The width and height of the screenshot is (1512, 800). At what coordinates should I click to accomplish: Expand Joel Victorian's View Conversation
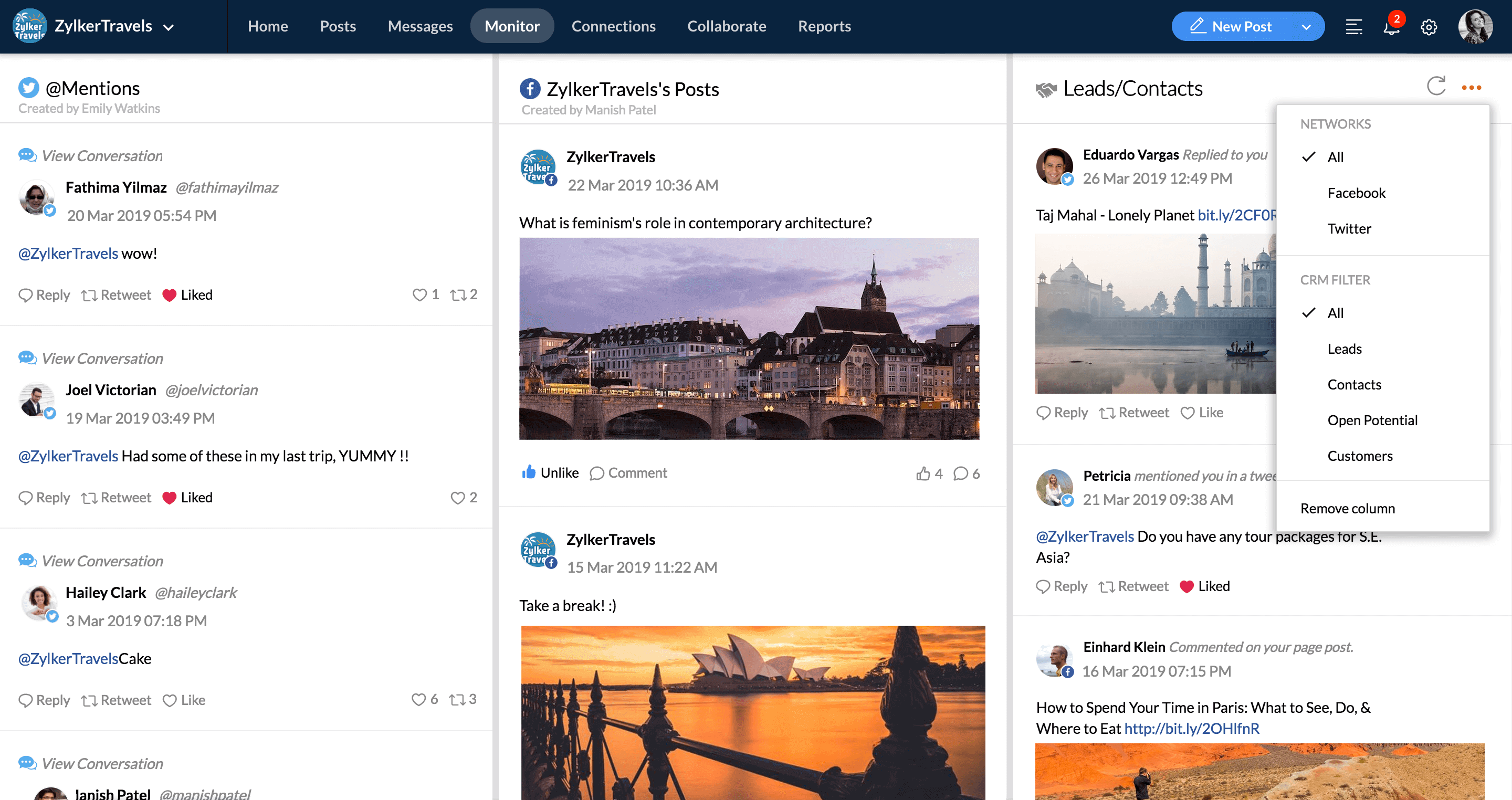pos(90,358)
